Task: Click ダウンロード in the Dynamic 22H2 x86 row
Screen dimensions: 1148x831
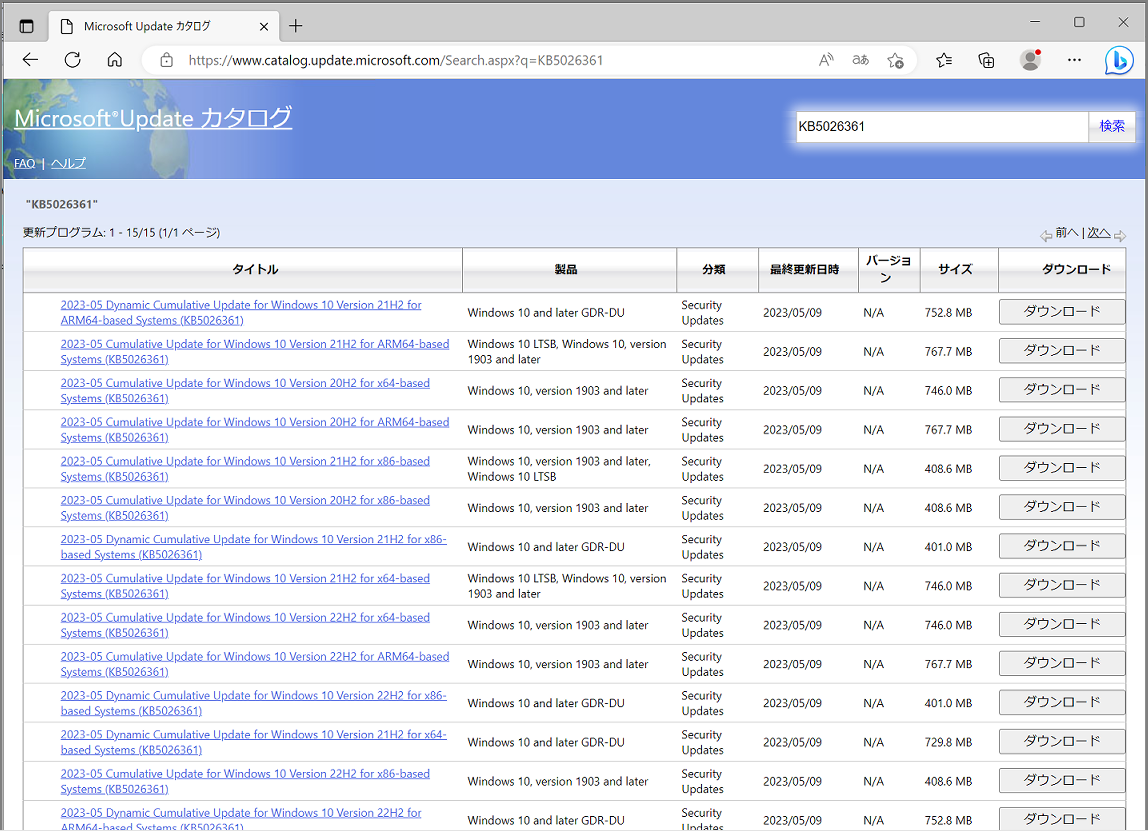Action: click(x=1062, y=702)
